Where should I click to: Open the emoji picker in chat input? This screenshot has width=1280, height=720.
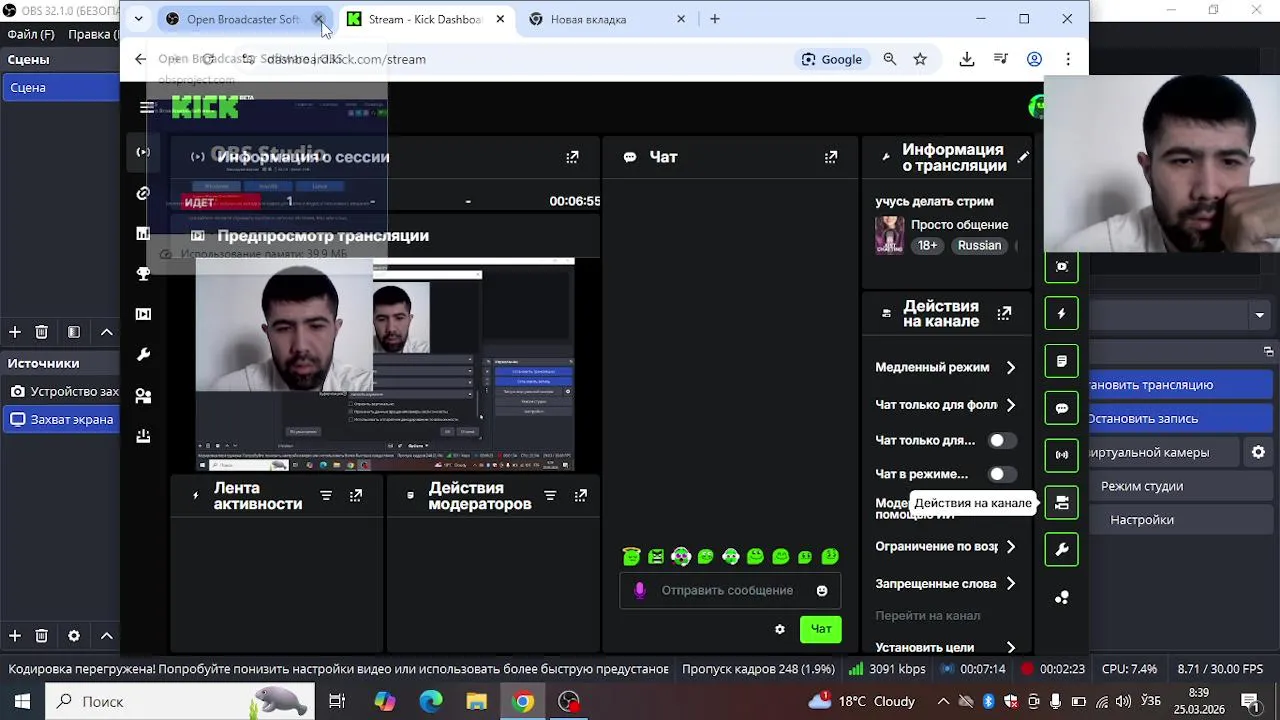coord(822,591)
